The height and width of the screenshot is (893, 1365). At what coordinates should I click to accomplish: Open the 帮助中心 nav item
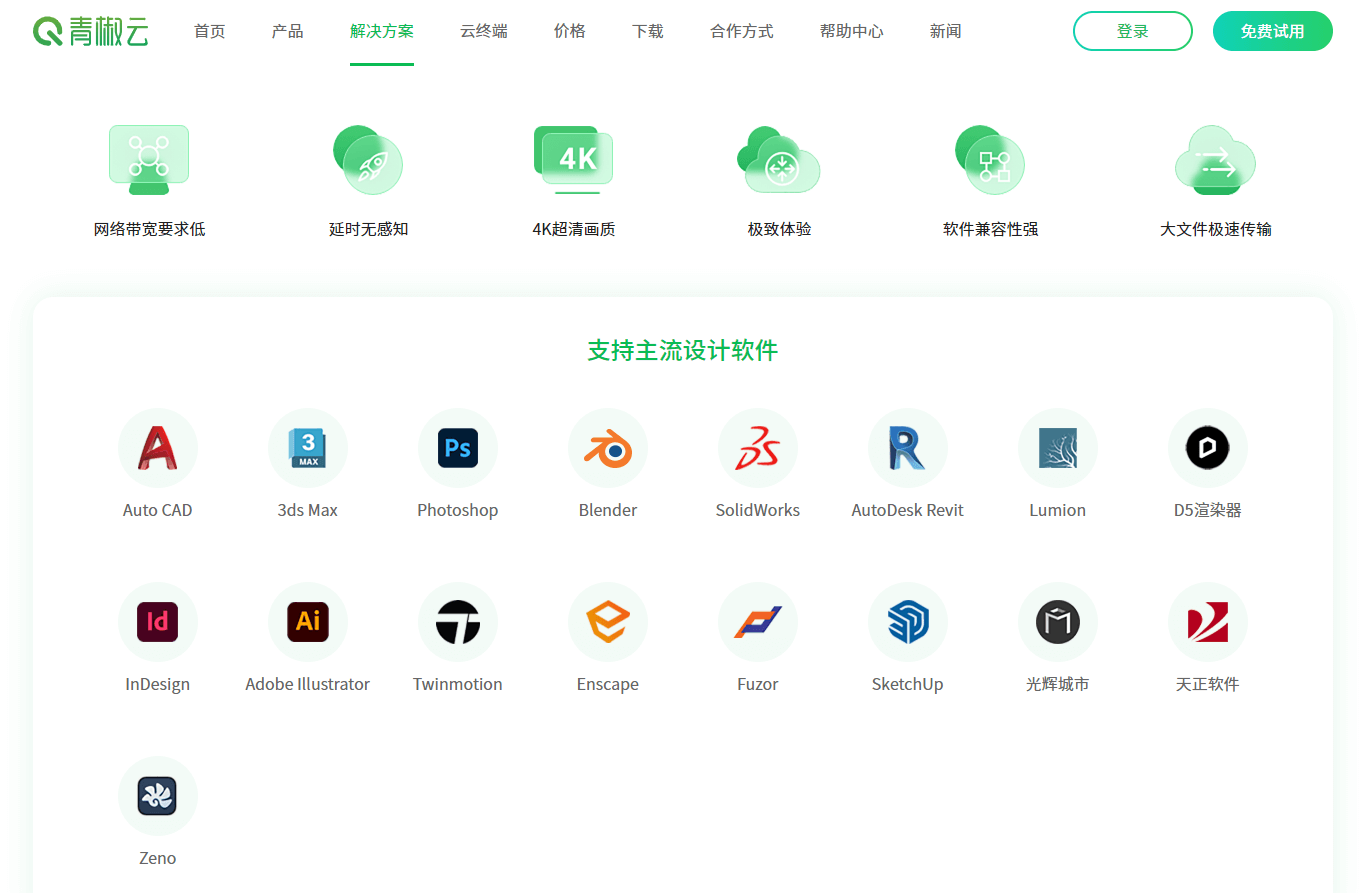coord(852,31)
